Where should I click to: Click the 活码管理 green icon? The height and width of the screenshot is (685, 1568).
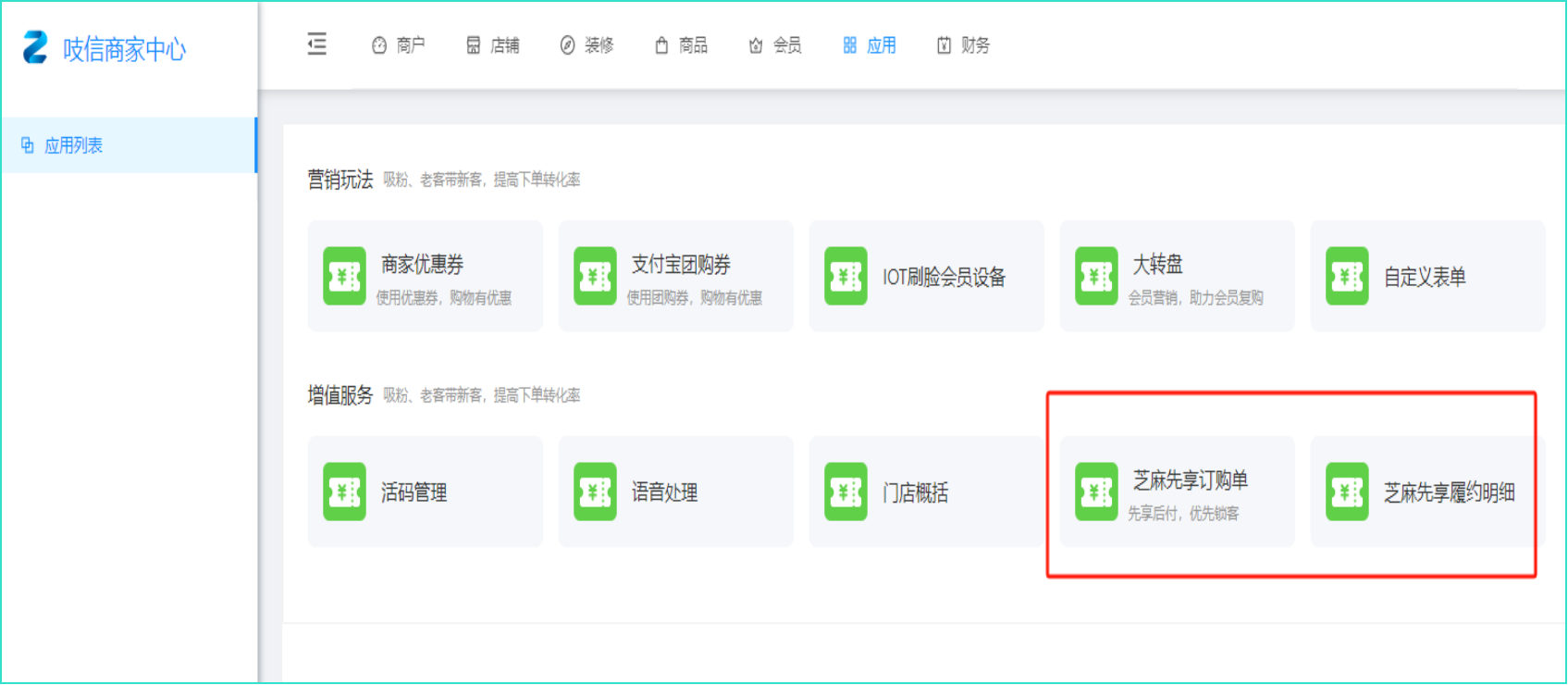coord(344,492)
